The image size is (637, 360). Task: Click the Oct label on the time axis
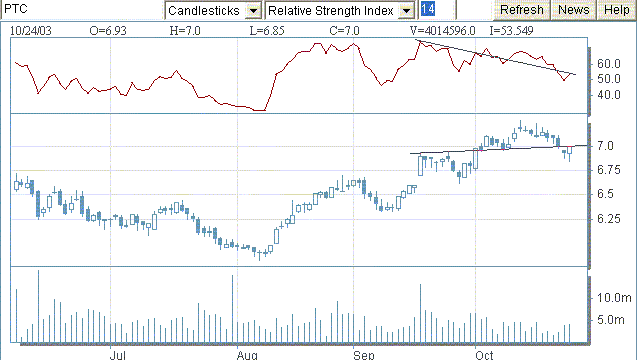tap(484, 355)
